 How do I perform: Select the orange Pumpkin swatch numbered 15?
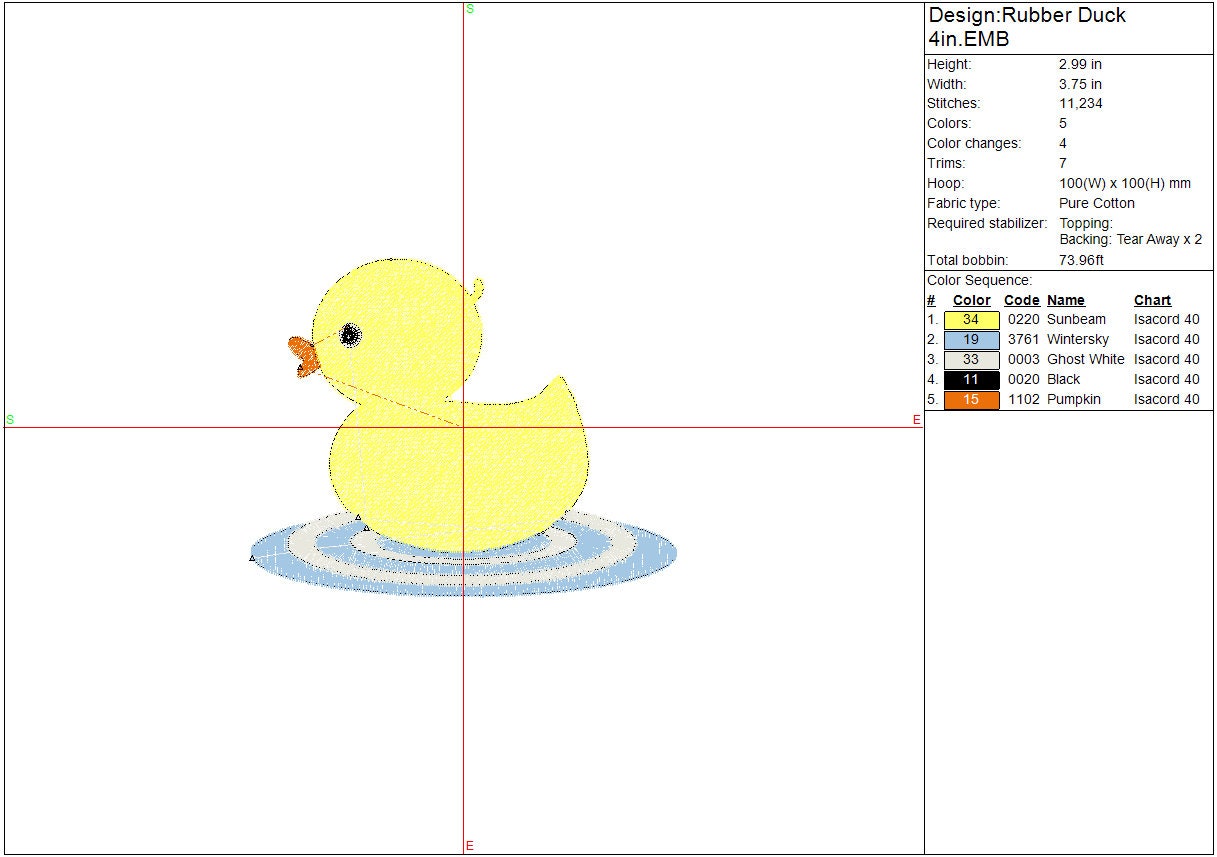click(971, 400)
